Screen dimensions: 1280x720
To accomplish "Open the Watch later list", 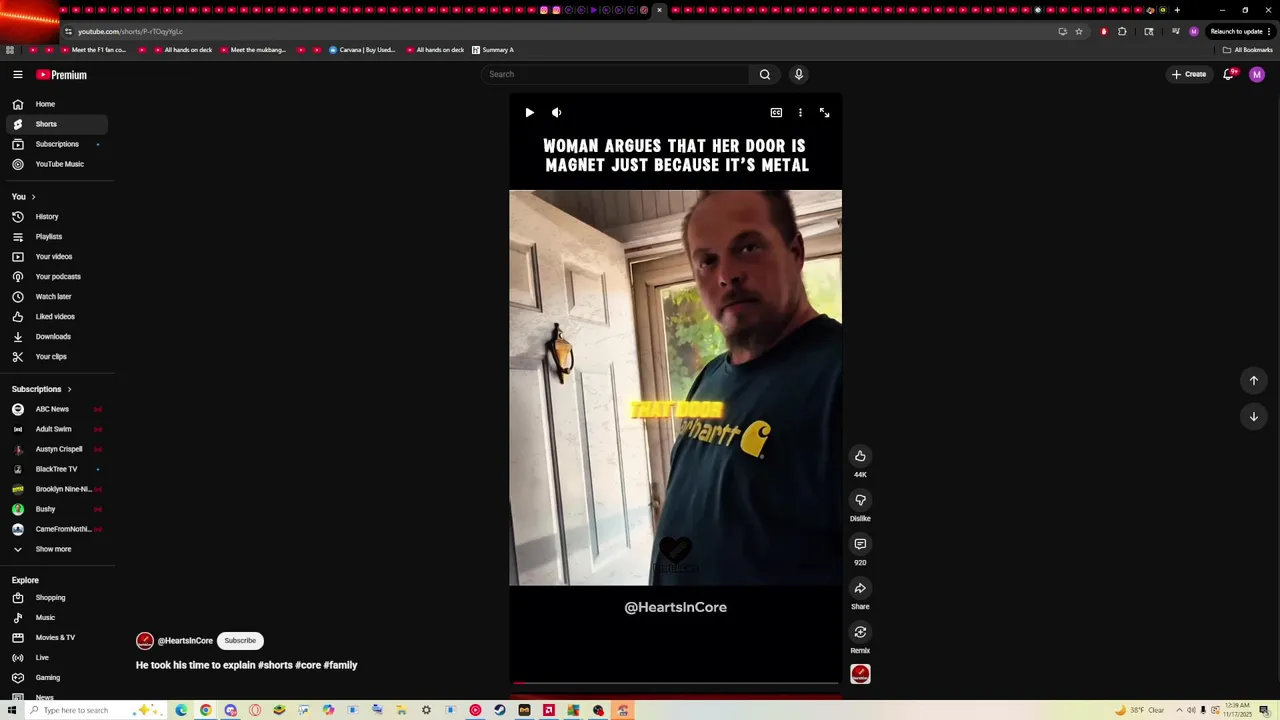I will [x=57, y=297].
